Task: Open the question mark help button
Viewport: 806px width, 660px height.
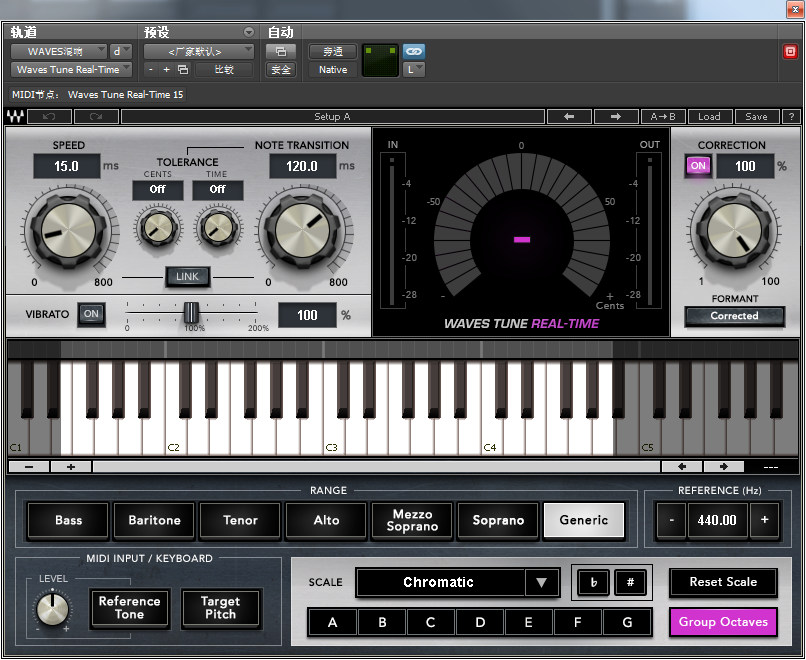Action: 791,117
